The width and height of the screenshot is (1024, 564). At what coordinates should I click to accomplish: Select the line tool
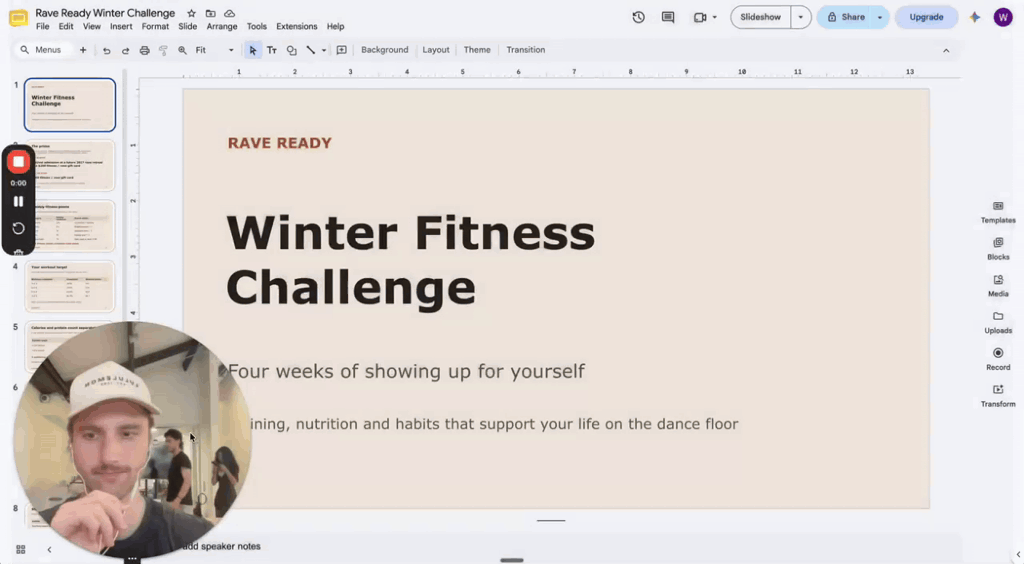pyautogui.click(x=311, y=50)
